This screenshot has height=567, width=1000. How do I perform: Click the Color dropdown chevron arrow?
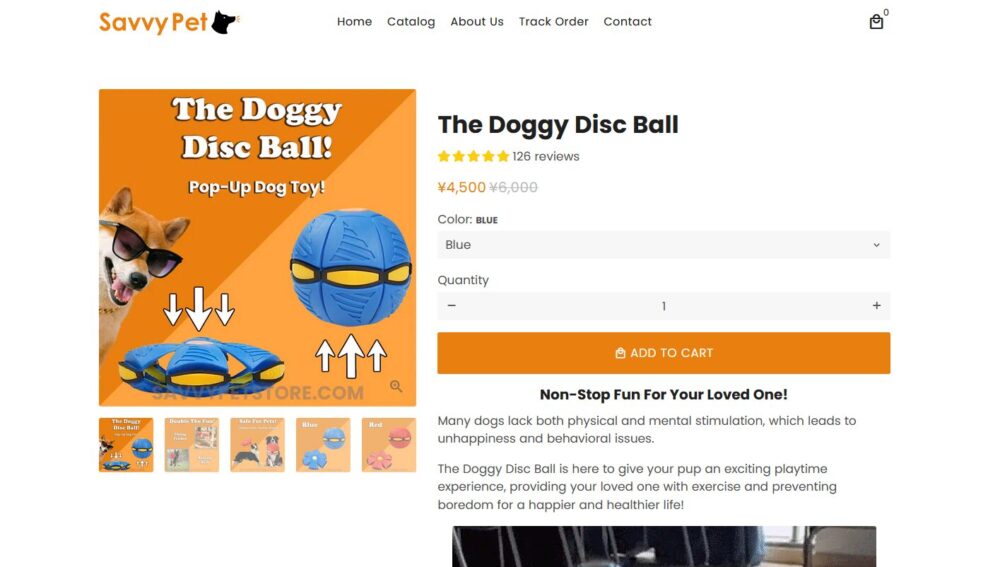pos(876,245)
